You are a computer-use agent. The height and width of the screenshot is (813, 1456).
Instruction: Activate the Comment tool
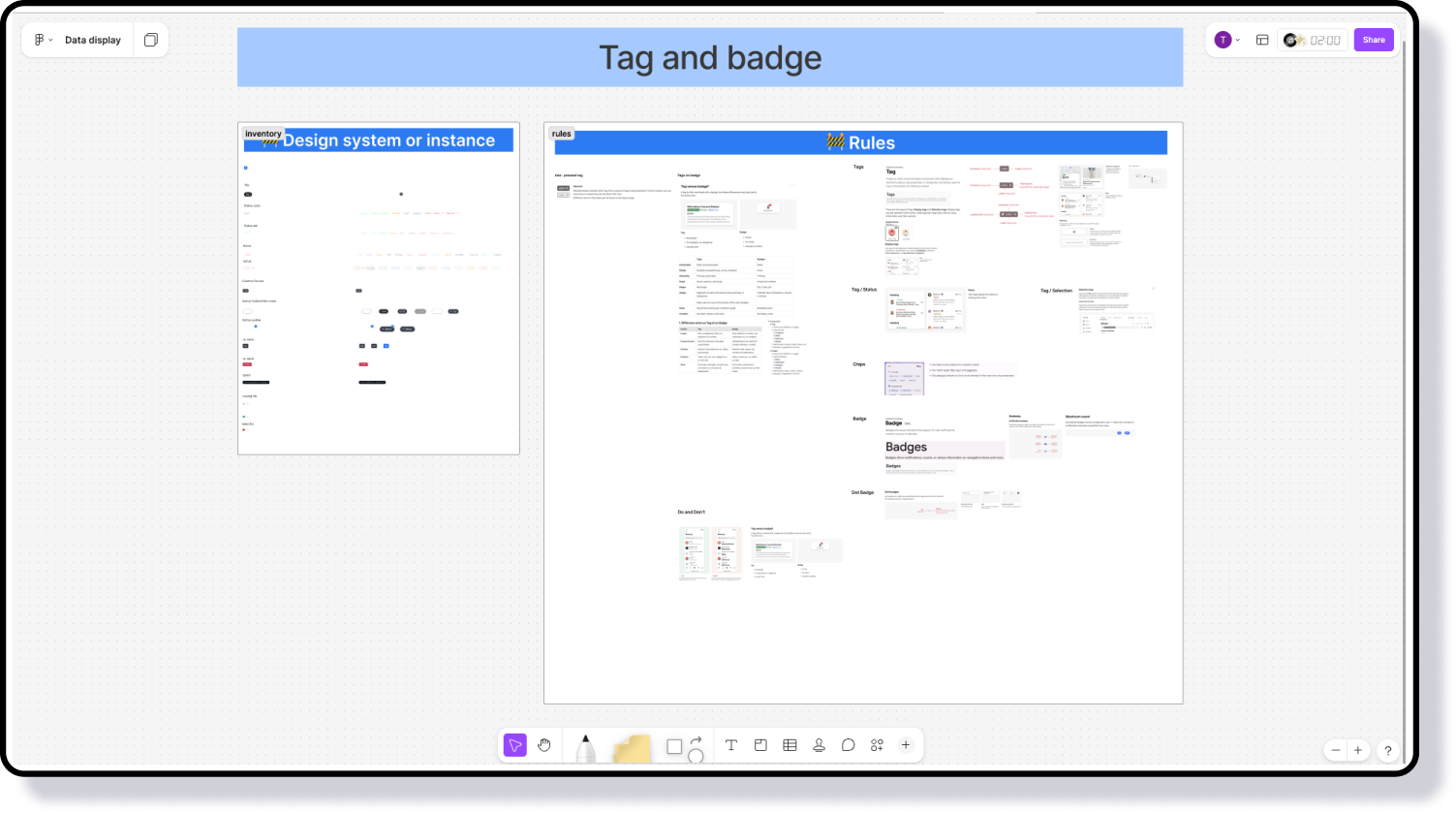click(x=848, y=745)
